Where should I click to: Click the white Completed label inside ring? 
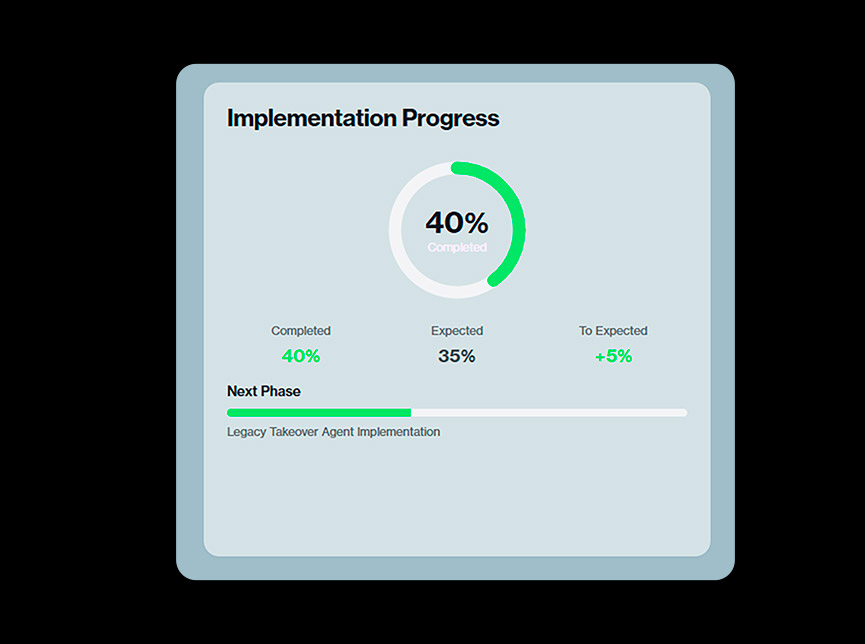pyautogui.click(x=456, y=247)
